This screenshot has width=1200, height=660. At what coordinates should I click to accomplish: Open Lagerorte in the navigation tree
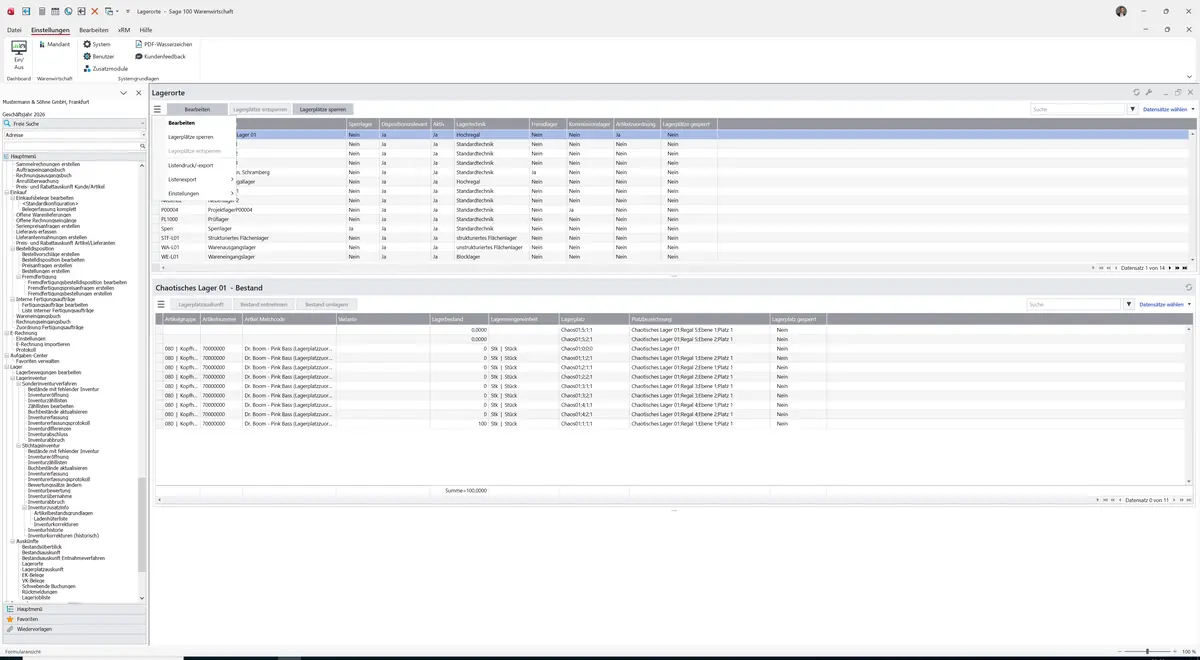coord(32,564)
